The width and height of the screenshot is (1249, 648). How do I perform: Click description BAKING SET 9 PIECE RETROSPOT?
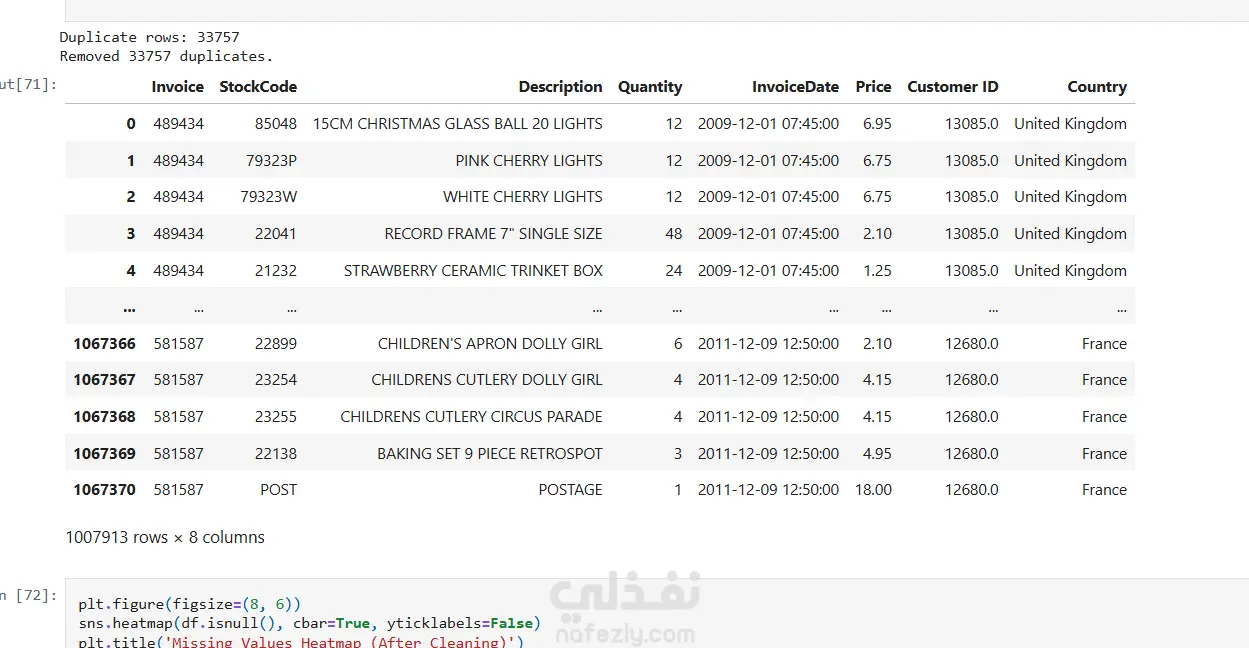tap(490, 454)
